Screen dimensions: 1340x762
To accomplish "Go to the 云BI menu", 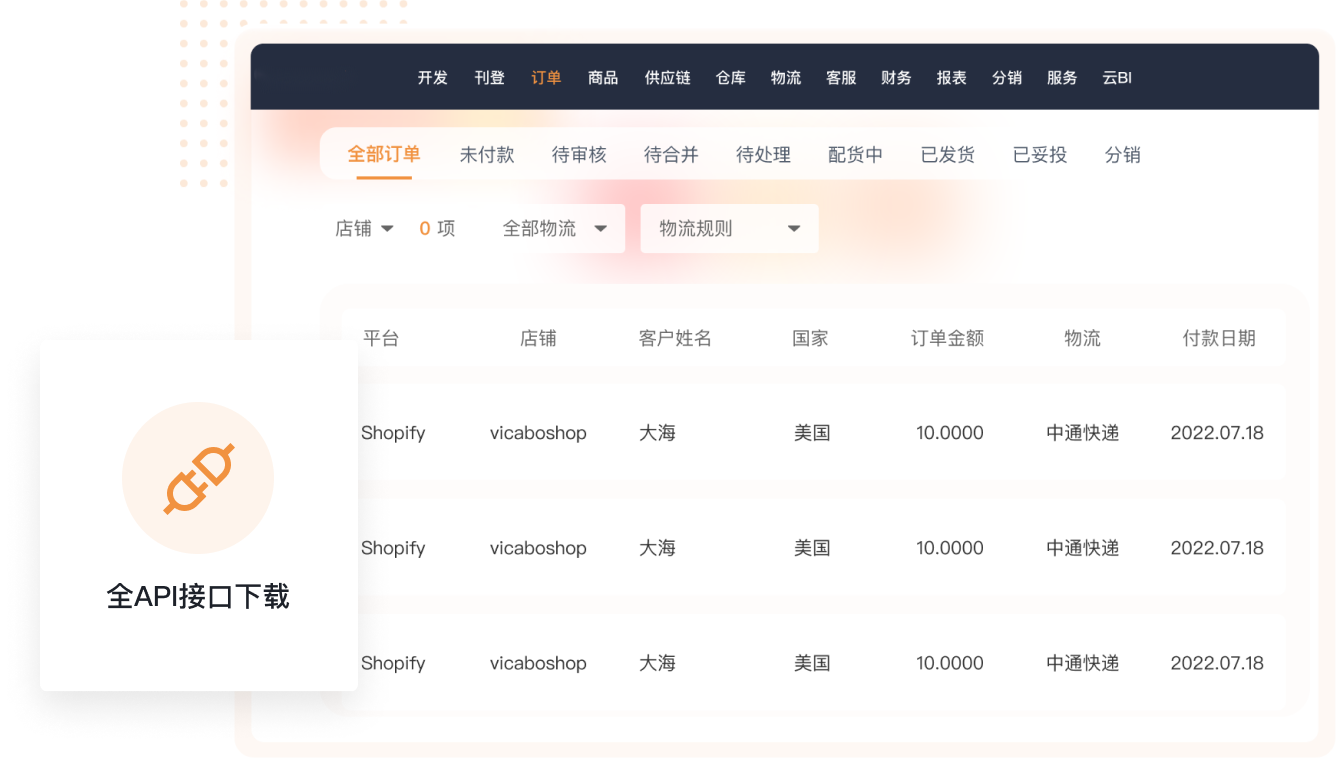I will [1117, 78].
